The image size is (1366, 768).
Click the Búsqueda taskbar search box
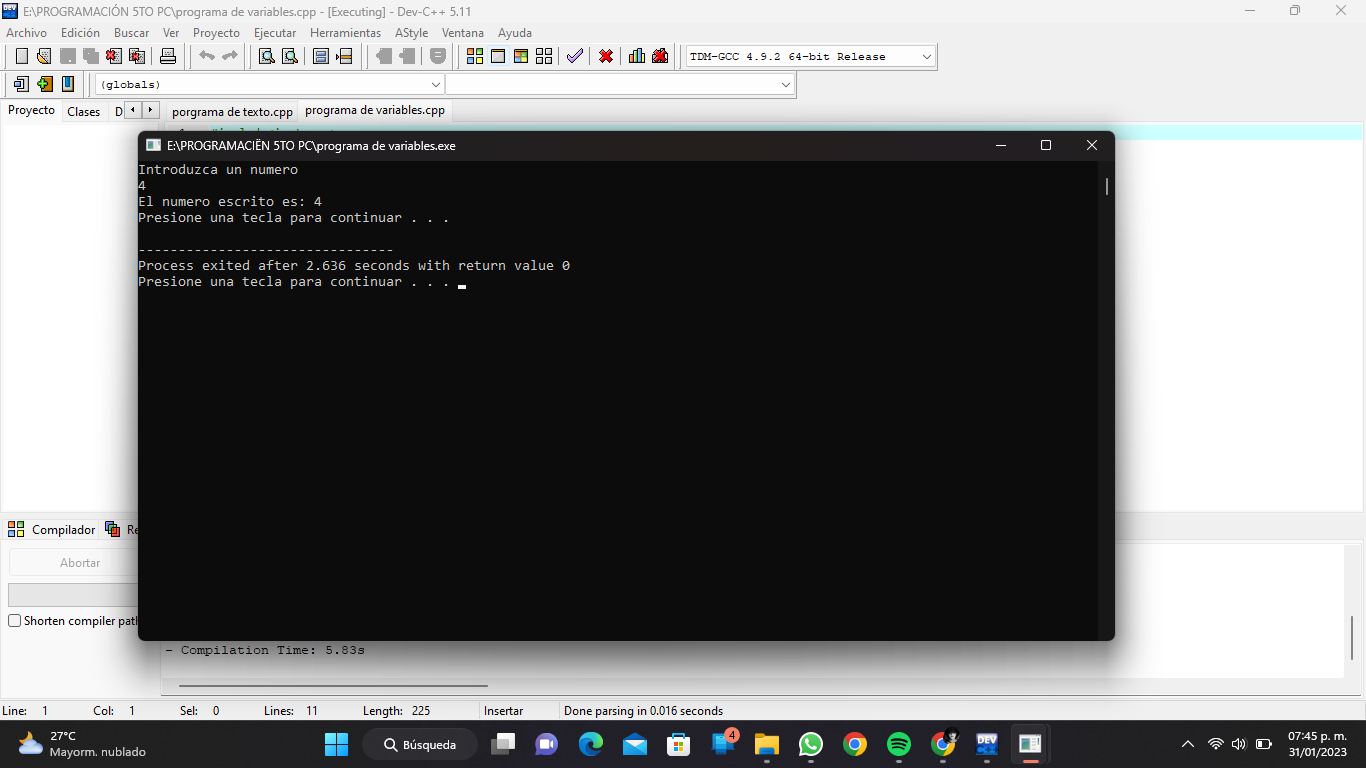point(420,744)
